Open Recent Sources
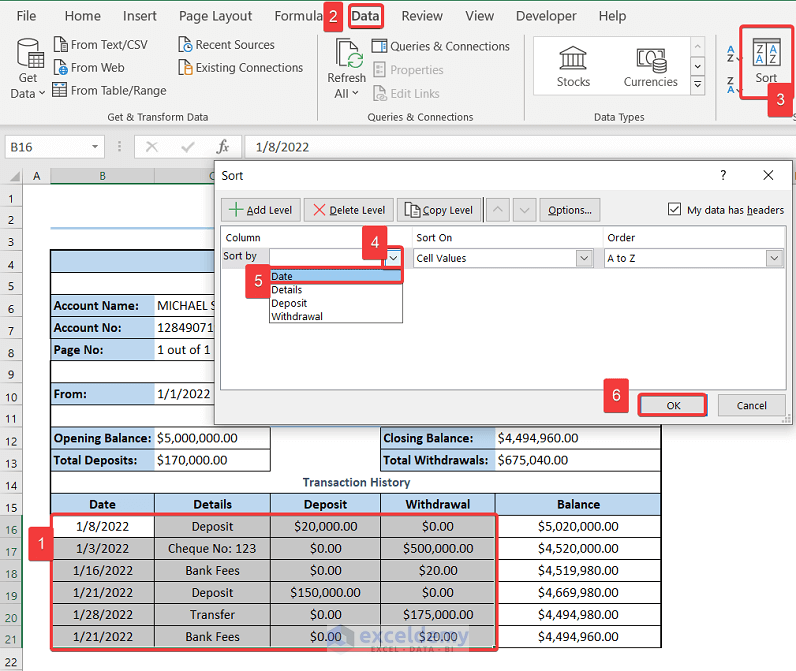The image size is (796, 671). click(226, 45)
